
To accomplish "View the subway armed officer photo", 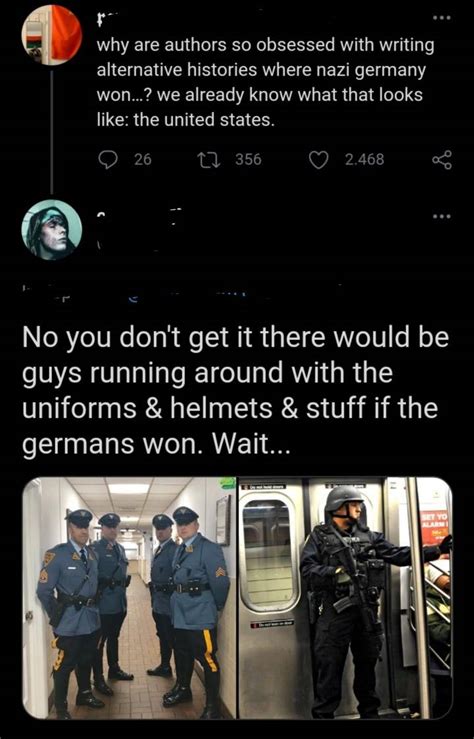I will click(x=345, y=598).
